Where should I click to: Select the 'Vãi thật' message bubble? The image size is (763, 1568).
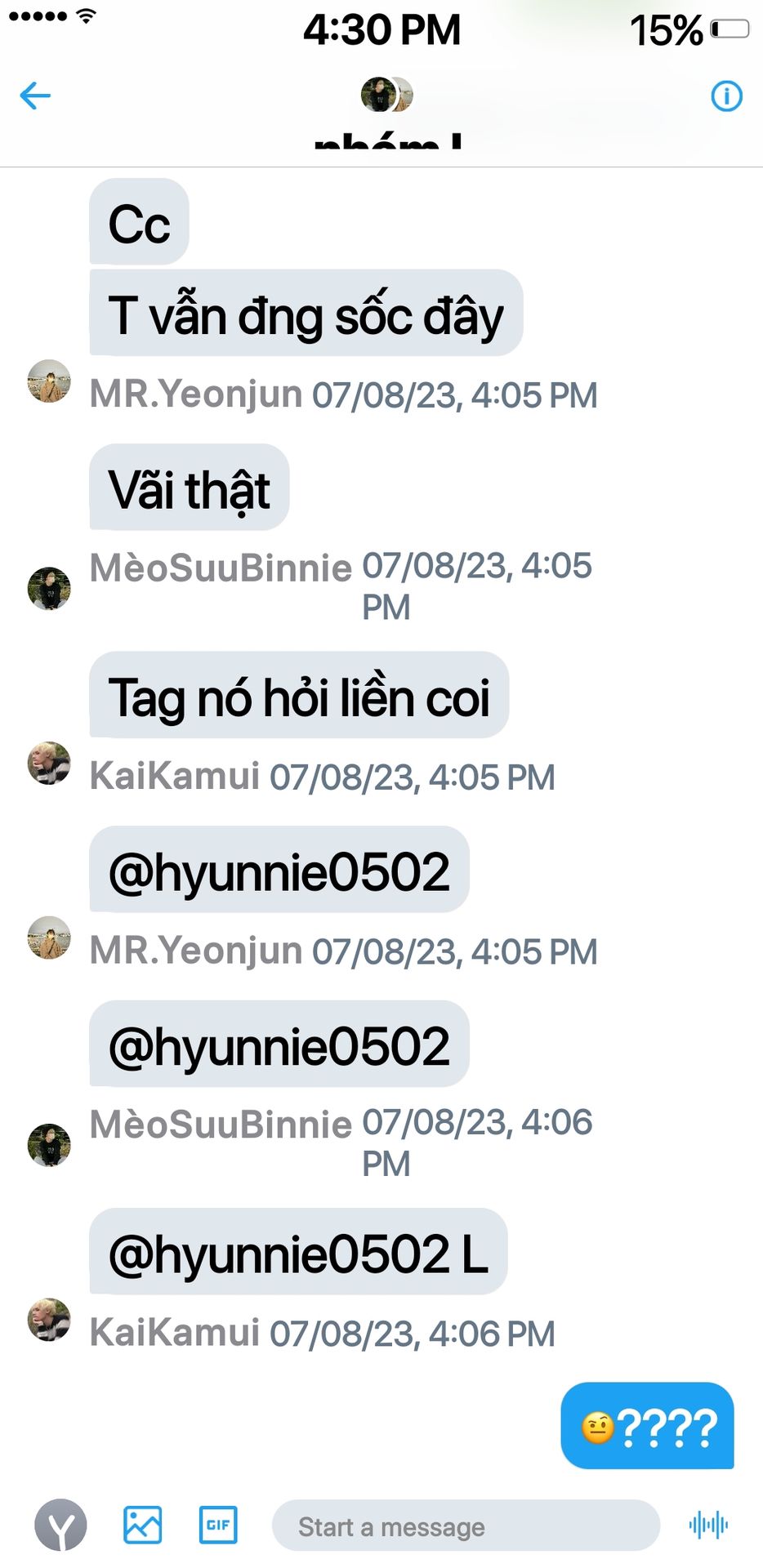[x=190, y=487]
